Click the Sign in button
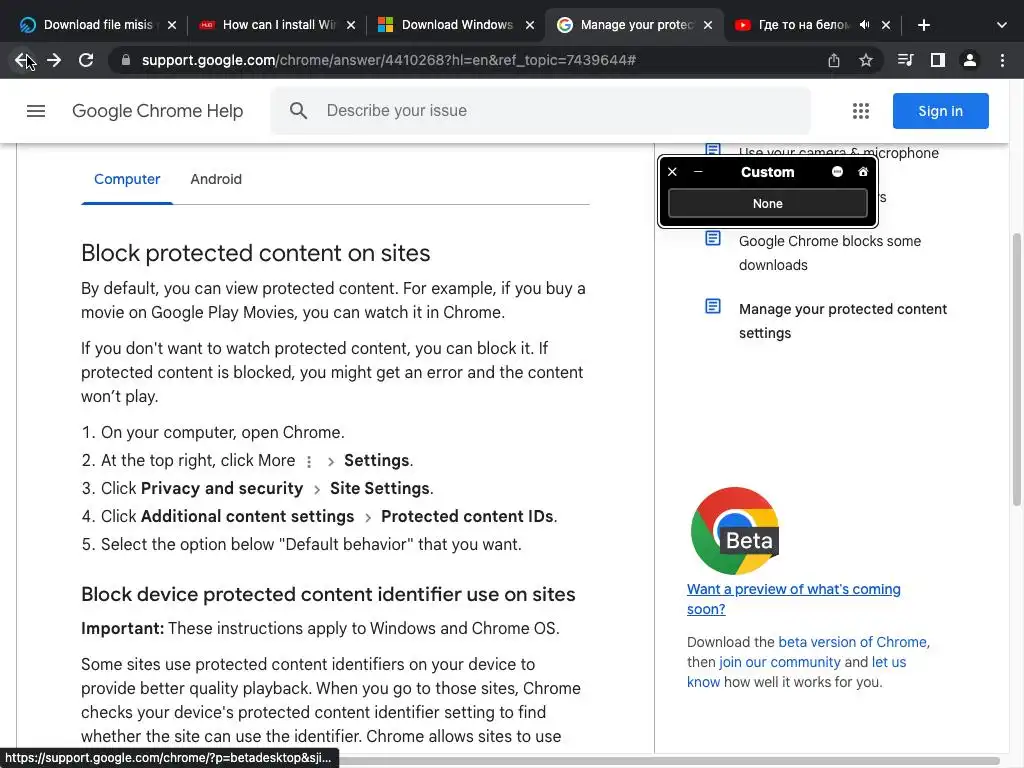Viewport: 1024px width, 768px height. pyautogui.click(x=940, y=111)
